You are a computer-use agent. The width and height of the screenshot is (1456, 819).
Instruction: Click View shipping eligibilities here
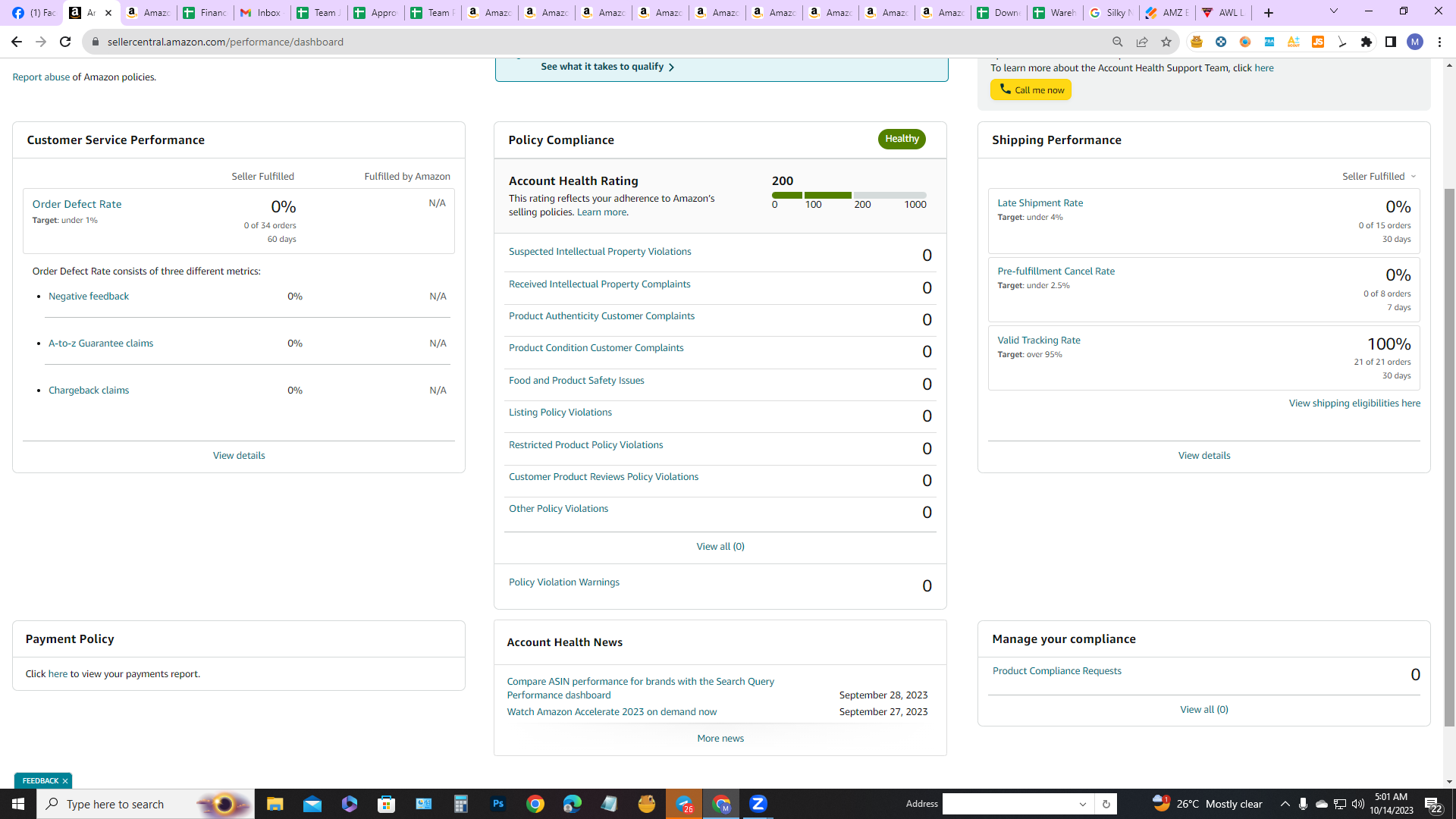pos(1354,403)
